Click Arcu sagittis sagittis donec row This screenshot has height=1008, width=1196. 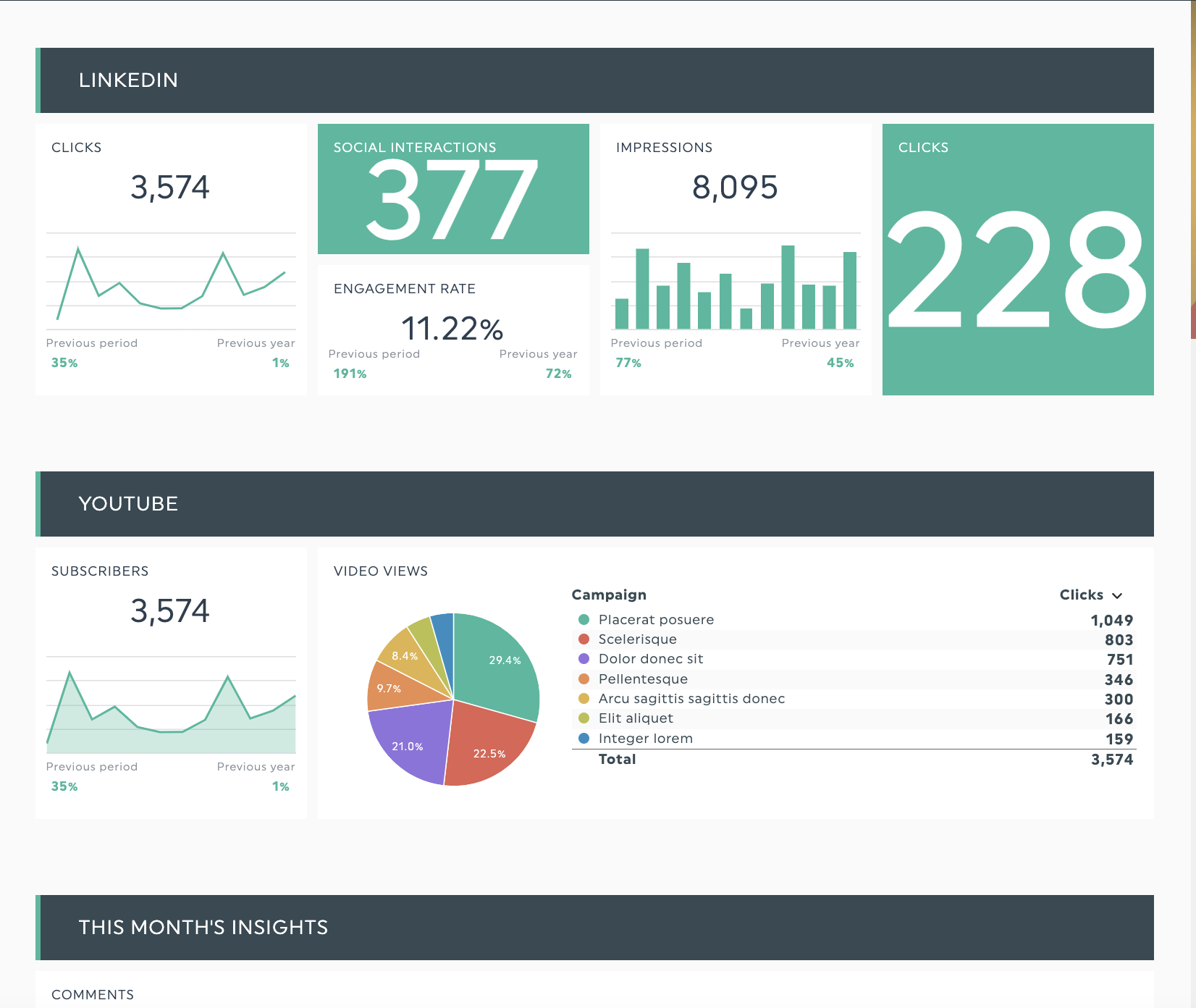click(x=854, y=699)
